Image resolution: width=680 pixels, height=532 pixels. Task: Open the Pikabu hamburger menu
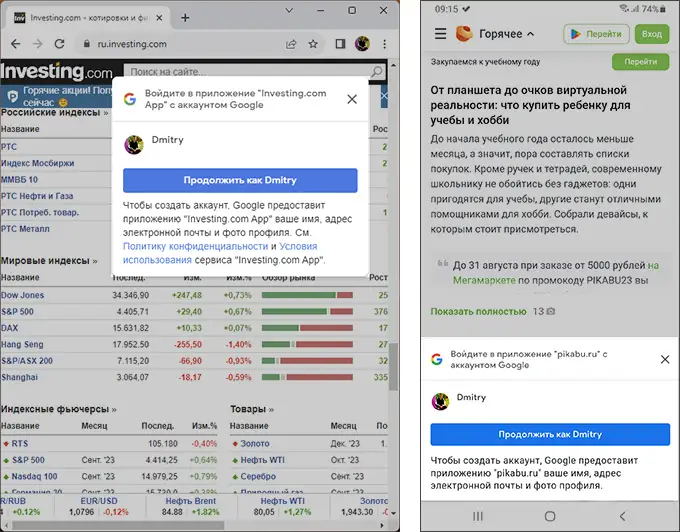pyautogui.click(x=440, y=34)
